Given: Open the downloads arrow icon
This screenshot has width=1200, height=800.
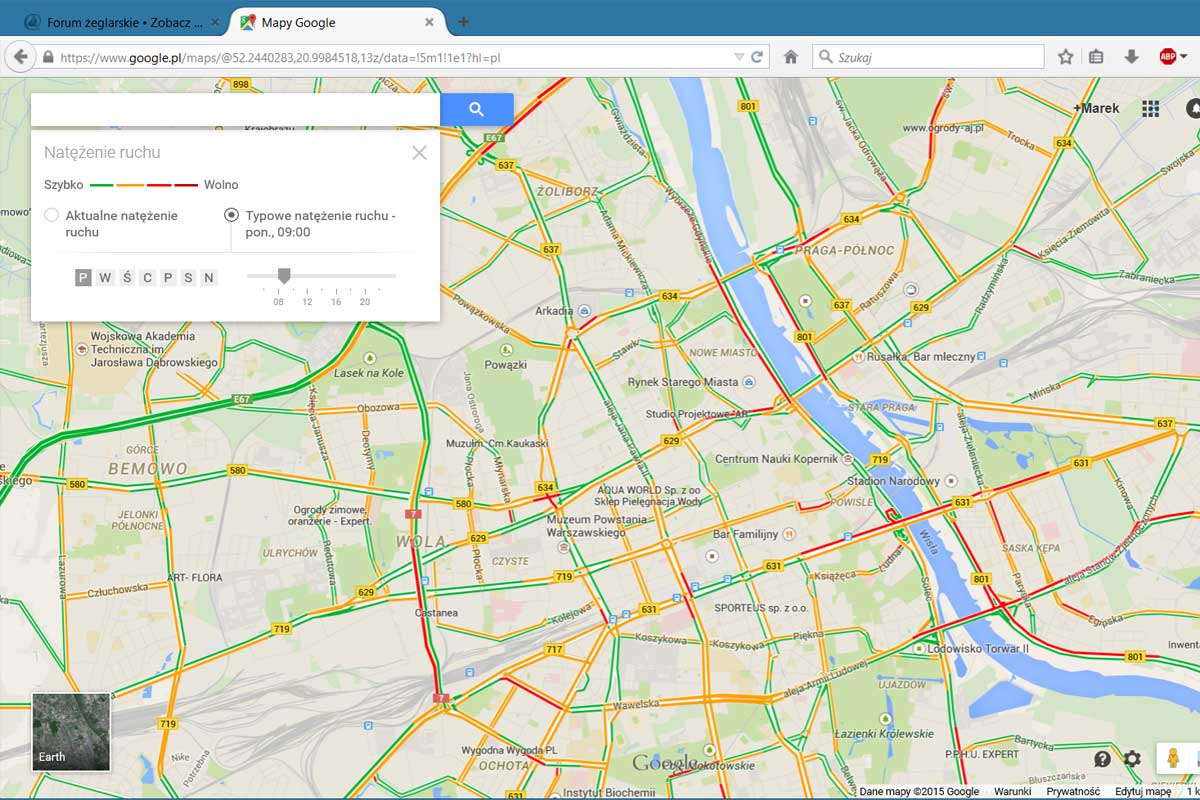Looking at the screenshot, I should (1131, 57).
